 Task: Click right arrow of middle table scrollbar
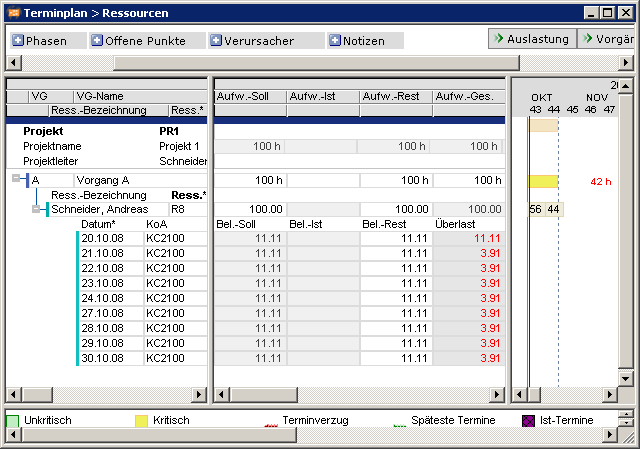[x=497, y=394]
